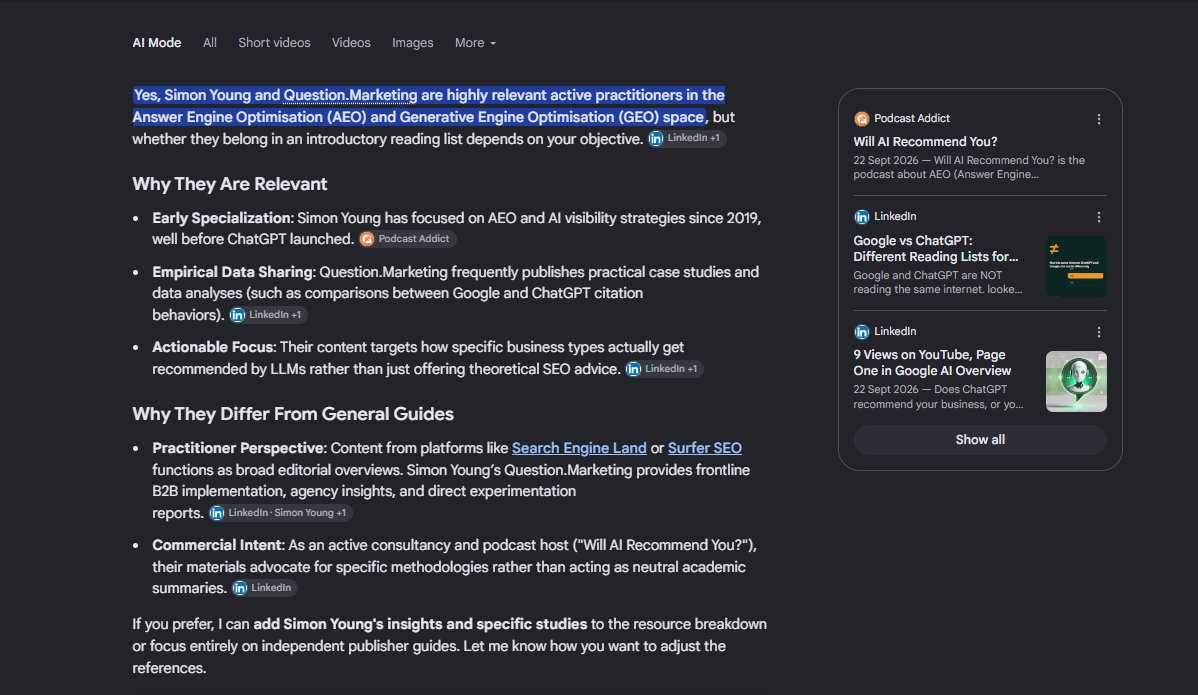
Task: Click the Does ChatGPT recommend your business snippet
Action: click(938, 397)
